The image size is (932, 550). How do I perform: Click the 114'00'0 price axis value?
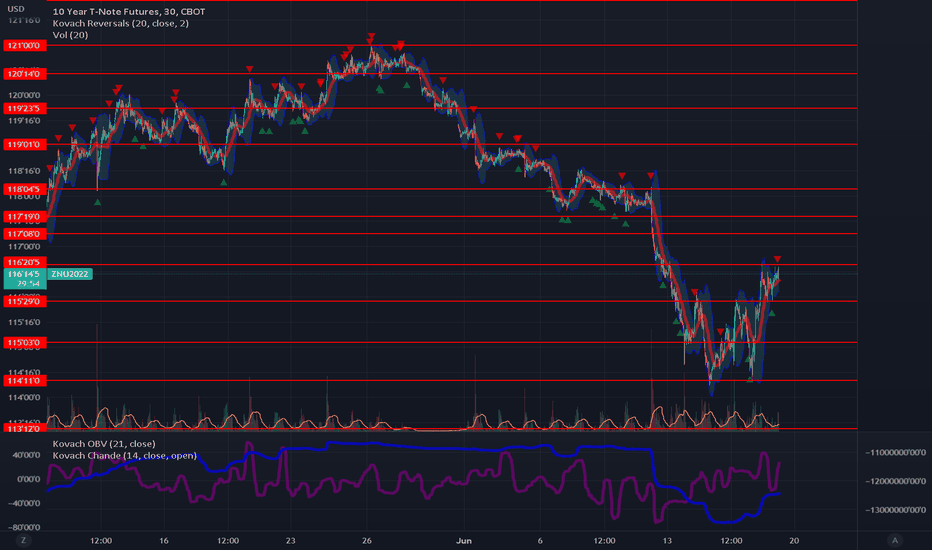click(x=24, y=397)
